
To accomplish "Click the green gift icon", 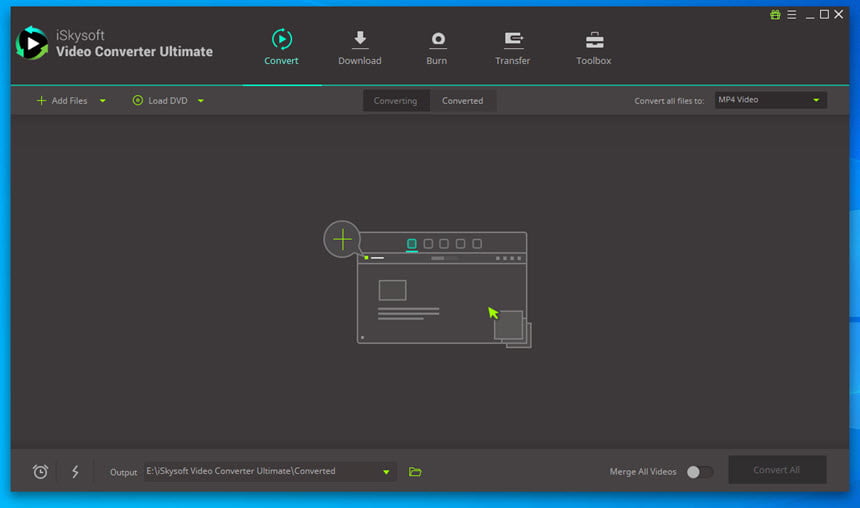I will pos(775,15).
